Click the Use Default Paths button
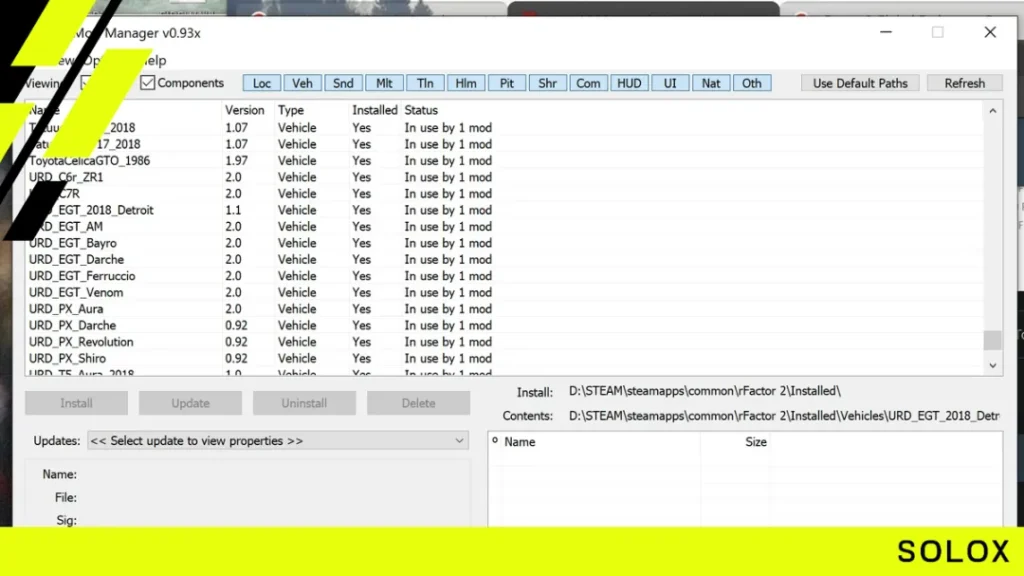 point(860,83)
